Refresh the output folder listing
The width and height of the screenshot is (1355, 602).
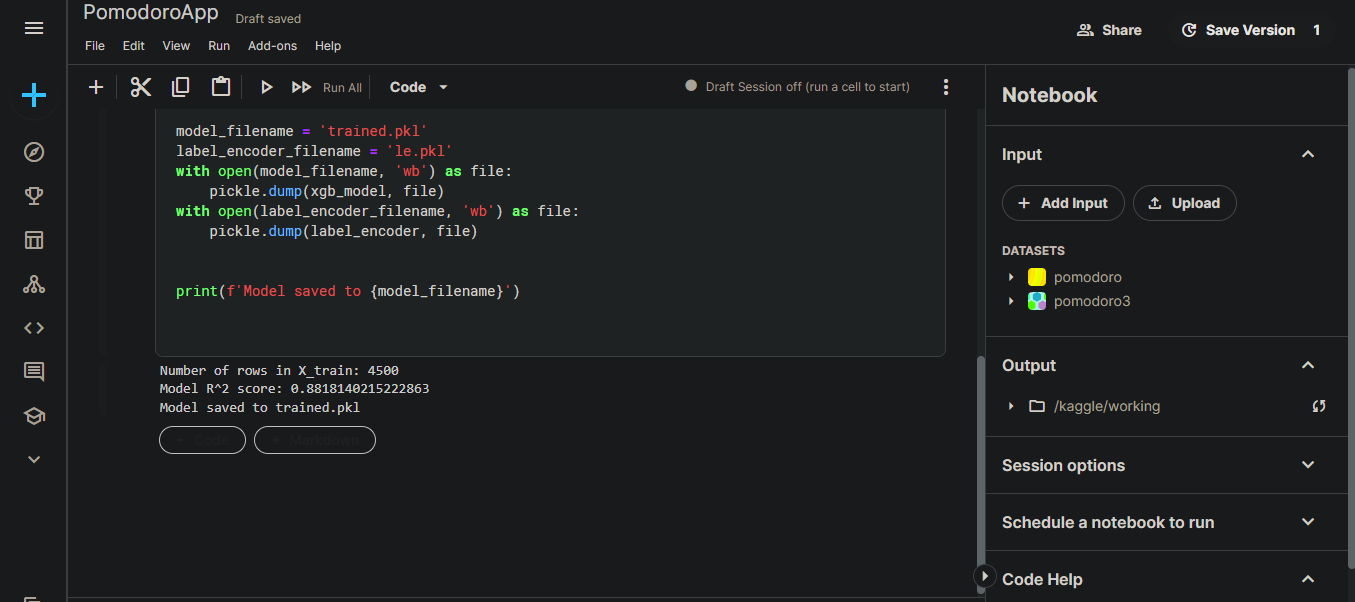(1319, 406)
